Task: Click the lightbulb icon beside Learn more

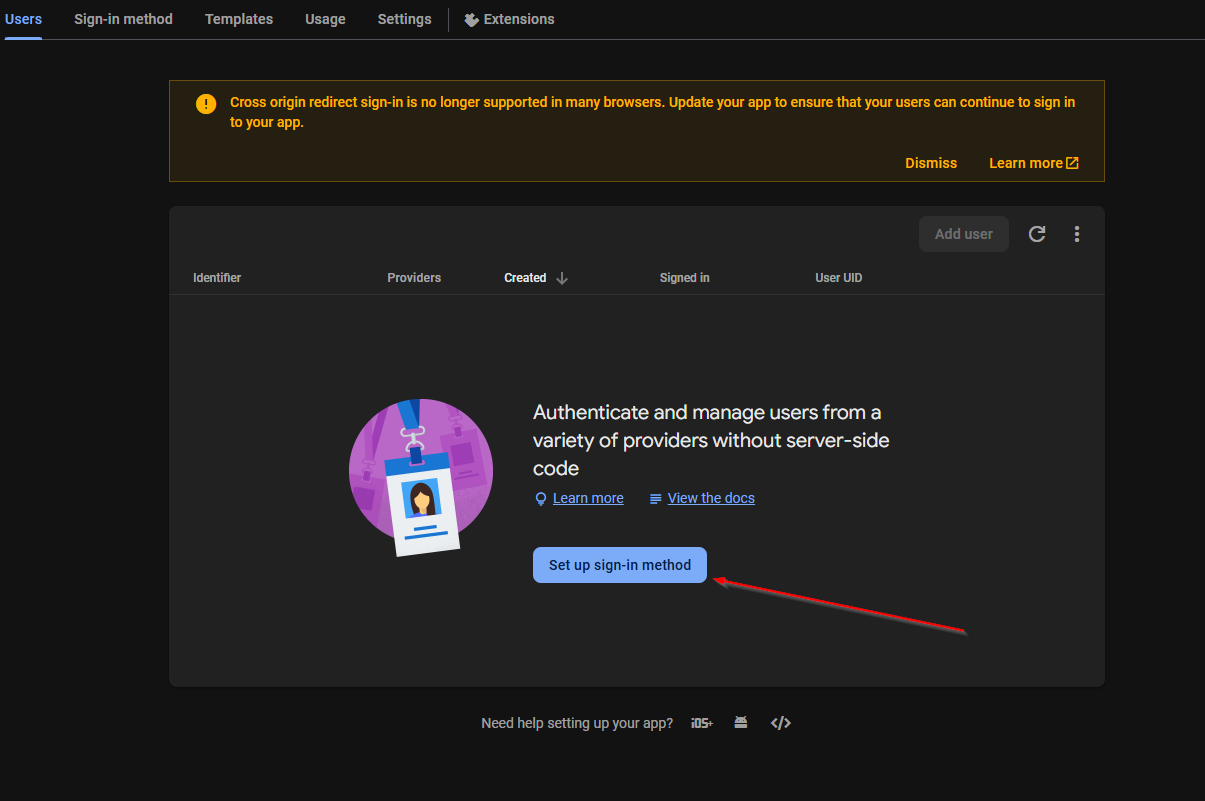Action: [541, 498]
